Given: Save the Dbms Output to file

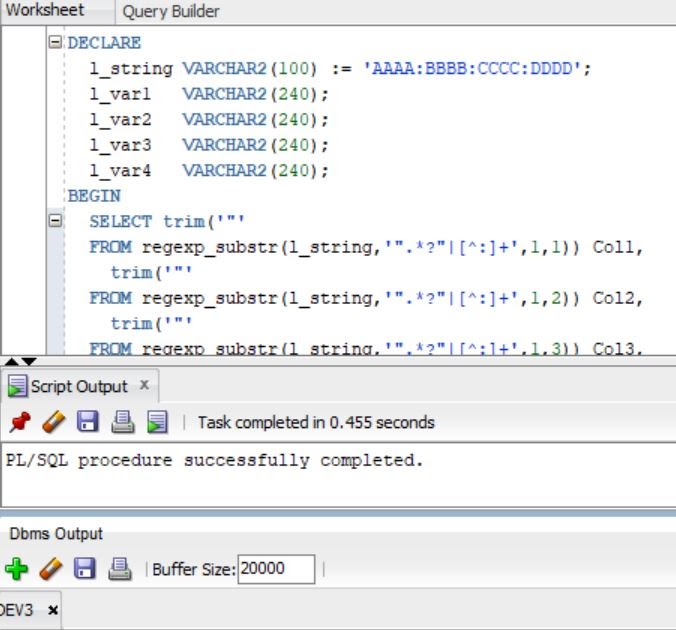Looking at the screenshot, I should [x=85, y=568].
